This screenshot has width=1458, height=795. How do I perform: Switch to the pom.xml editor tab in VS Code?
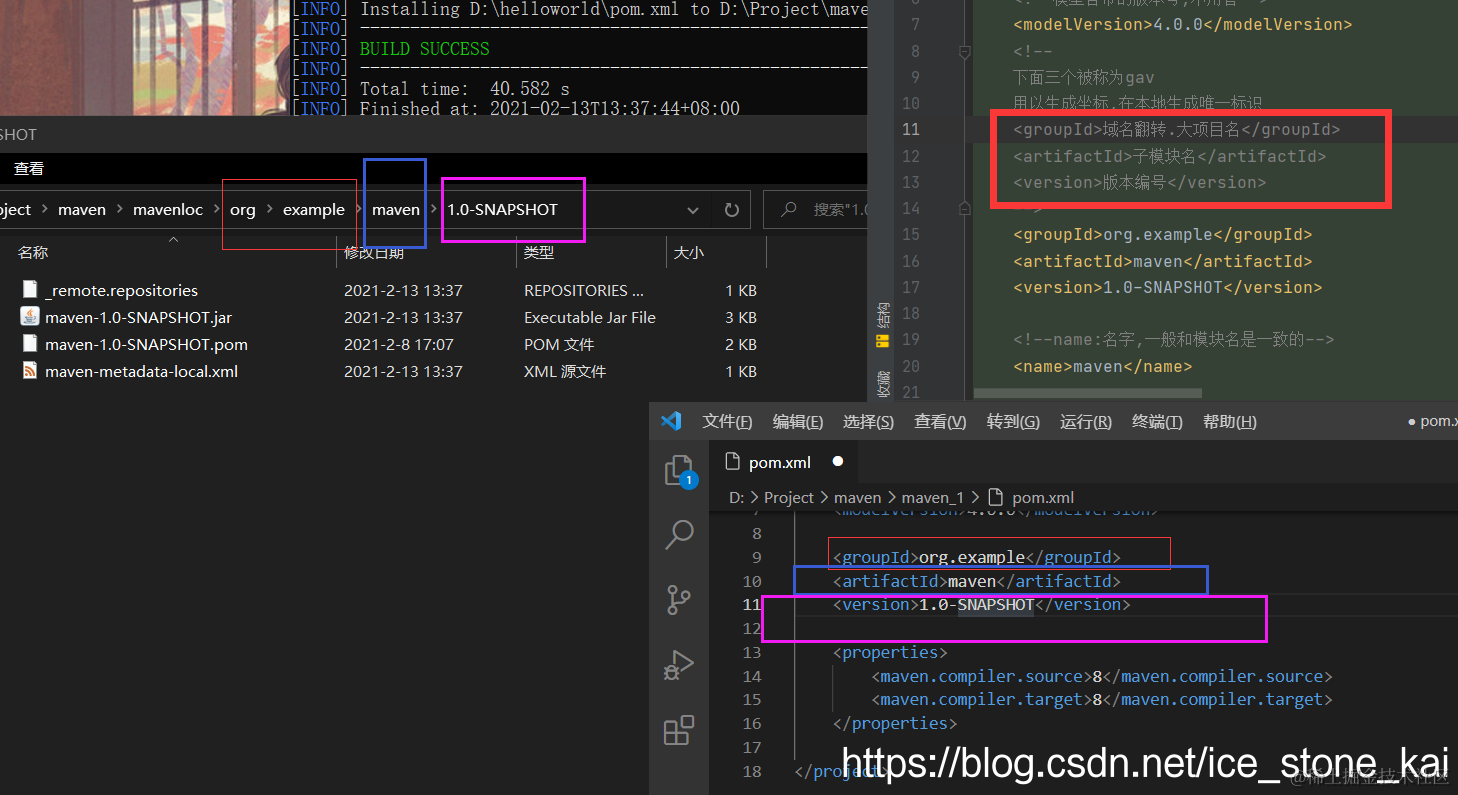coord(785,462)
